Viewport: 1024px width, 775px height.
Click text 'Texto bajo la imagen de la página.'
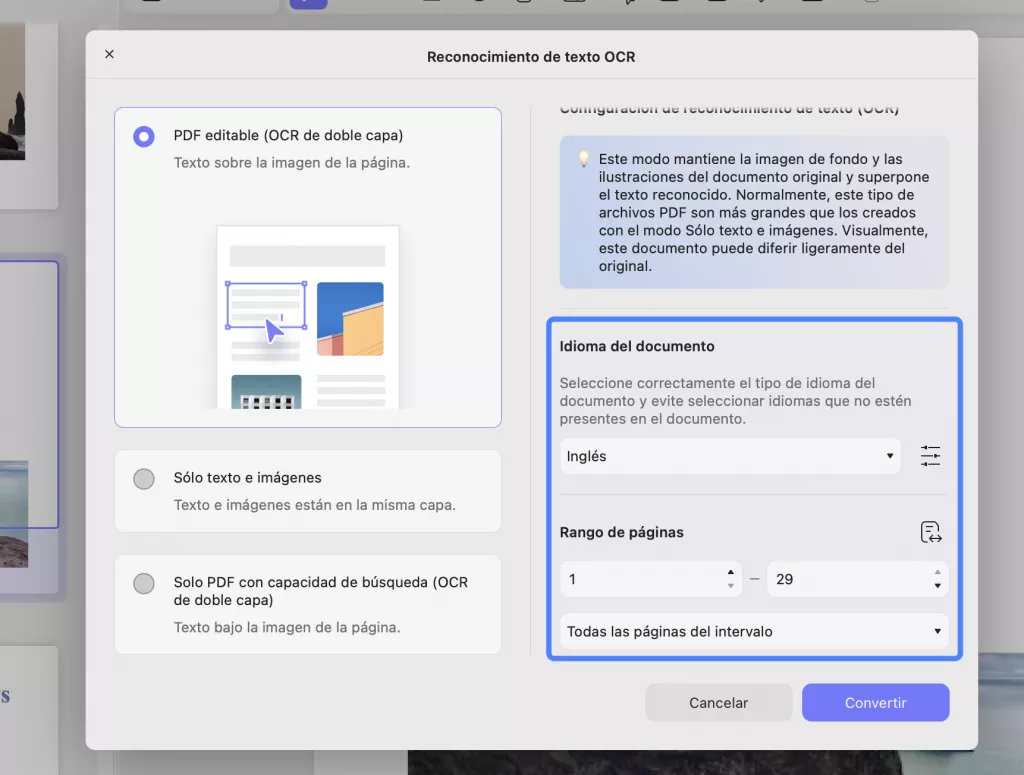coord(287,627)
